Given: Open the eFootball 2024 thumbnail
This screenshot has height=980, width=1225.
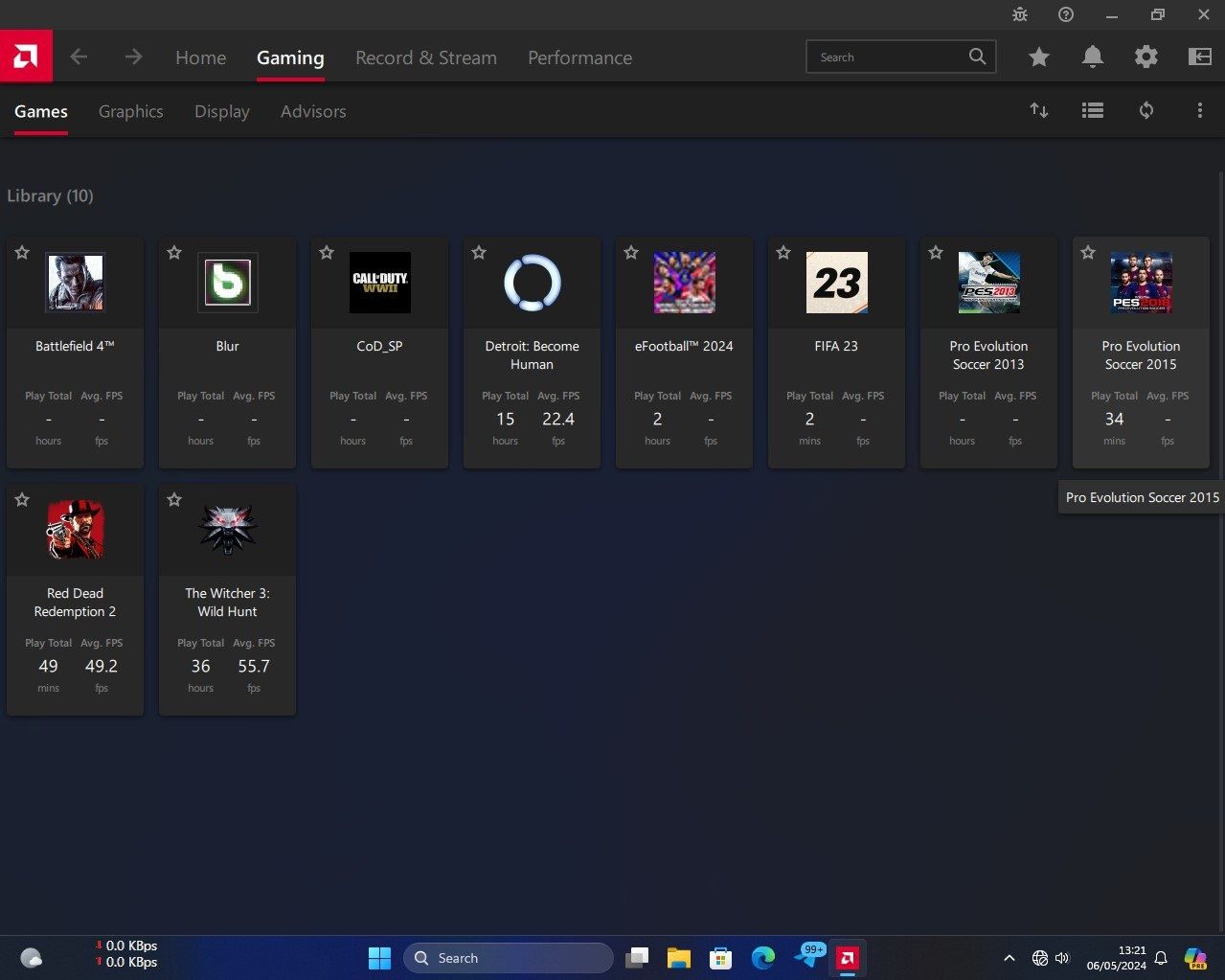Looking at the screenshot, I should pos(684,283).
